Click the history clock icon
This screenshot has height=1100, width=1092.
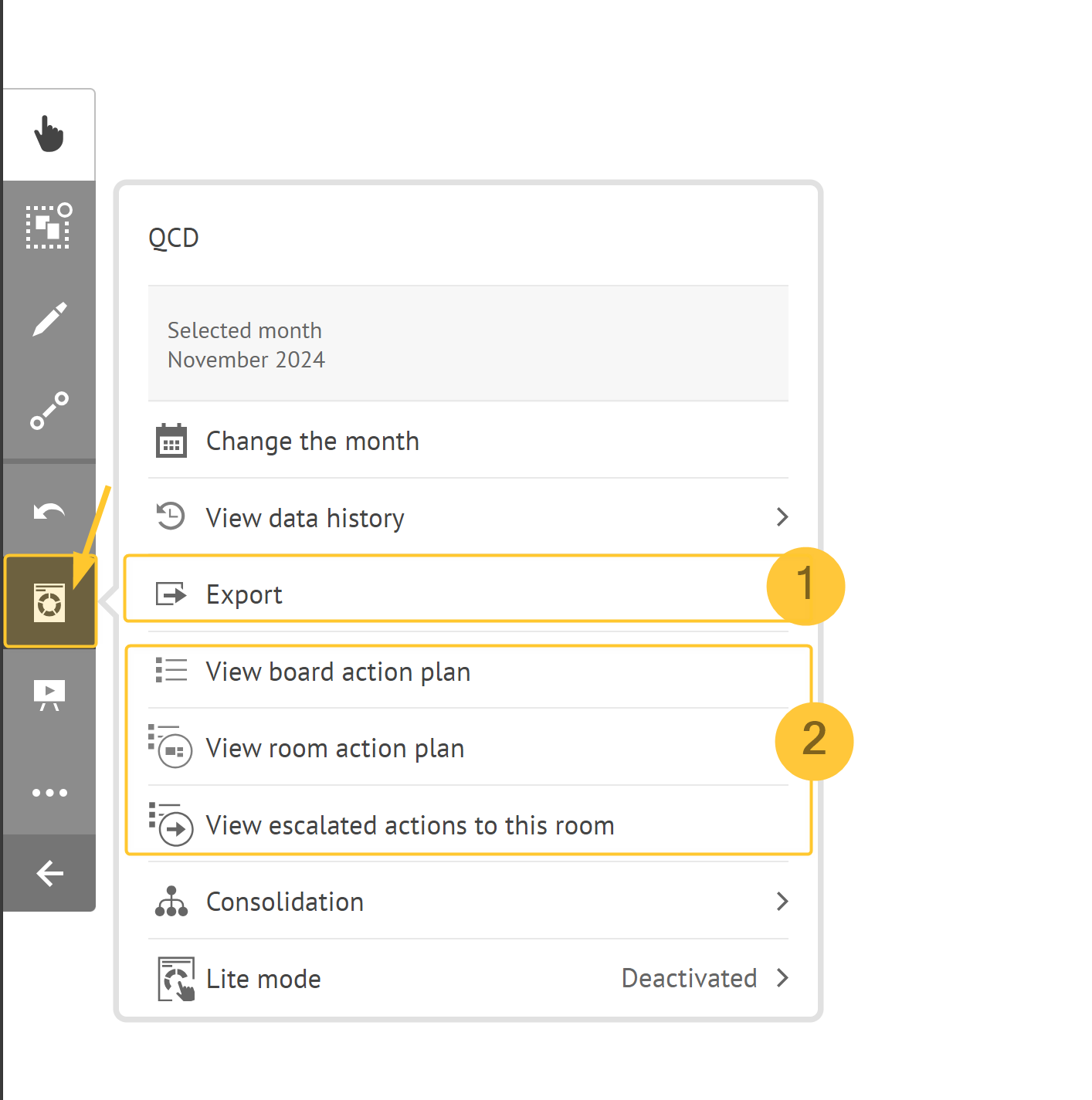coord(171,516)
